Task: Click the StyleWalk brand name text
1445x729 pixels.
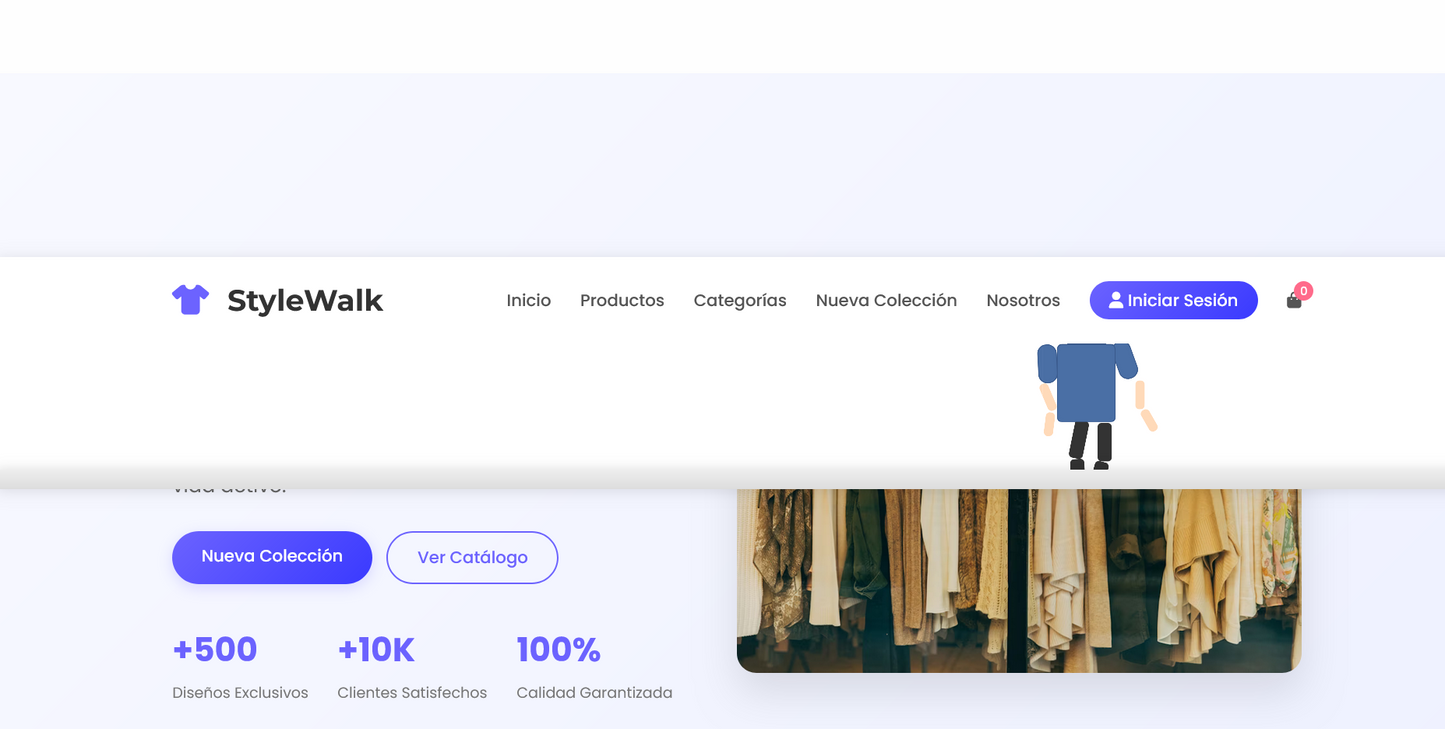Action: coord(305,299)
